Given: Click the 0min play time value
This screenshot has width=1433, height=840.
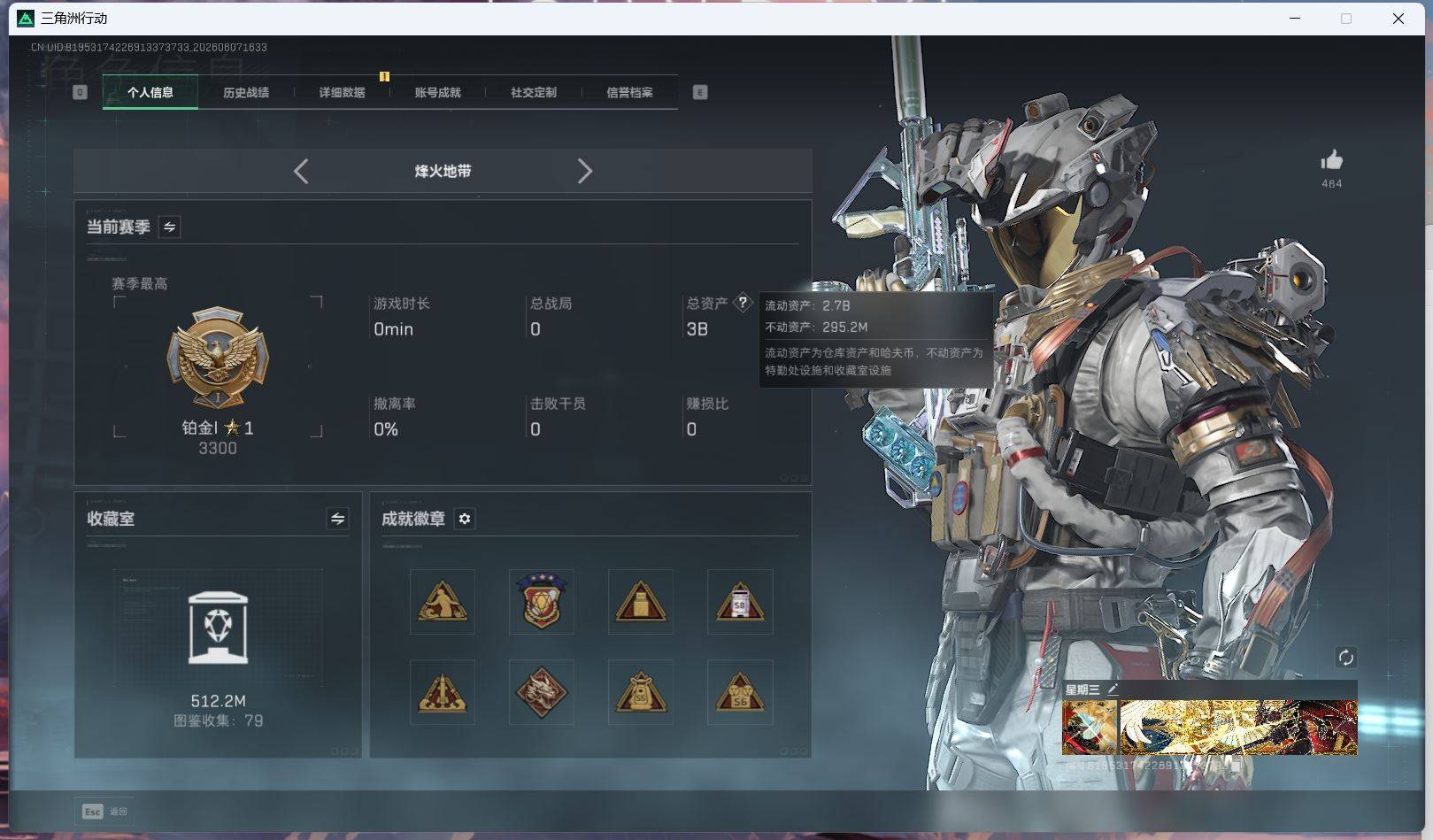Looking at the screenshot, I should coord(393,329).
